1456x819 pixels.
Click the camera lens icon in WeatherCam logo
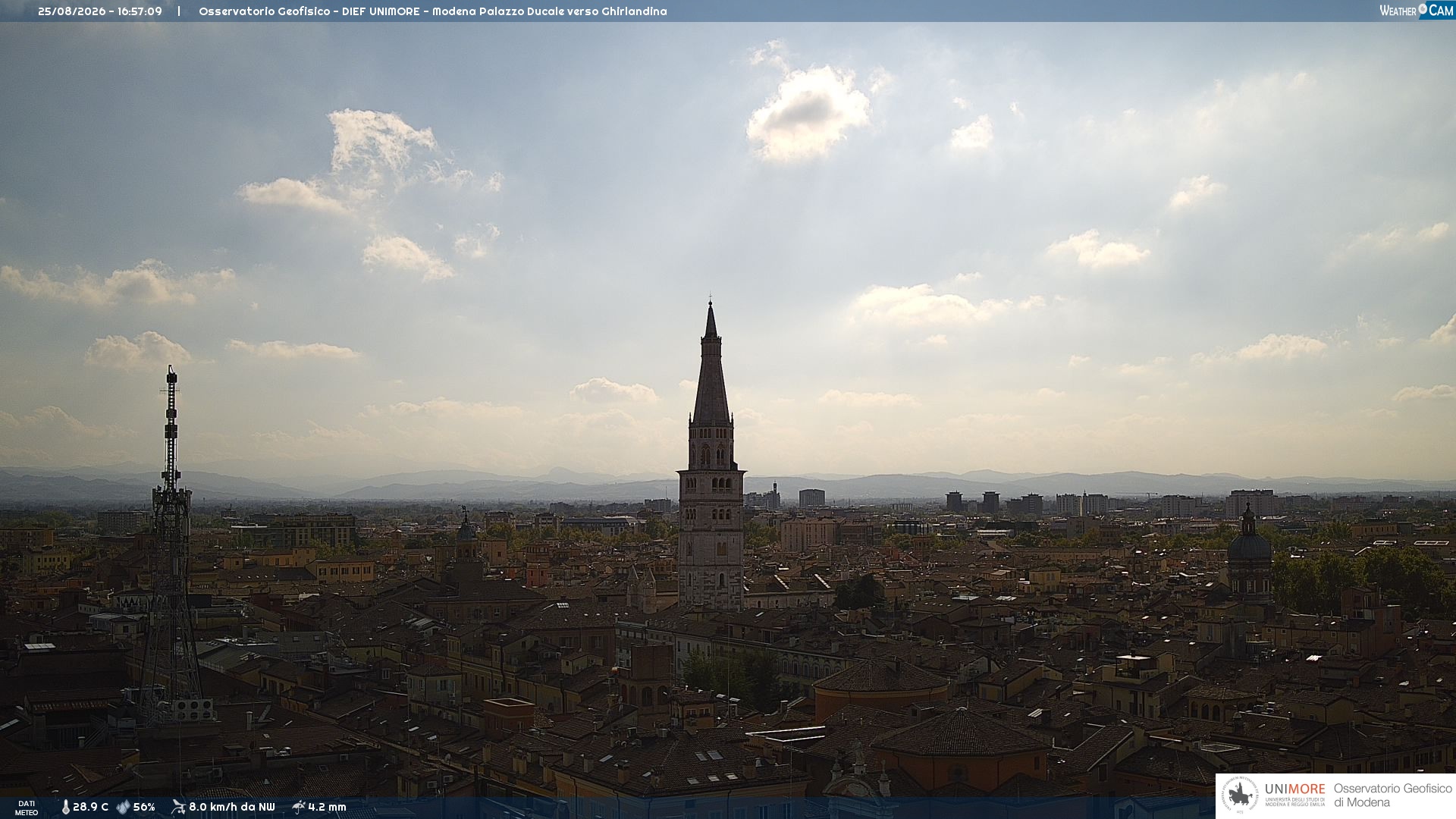click(1423, 9)
